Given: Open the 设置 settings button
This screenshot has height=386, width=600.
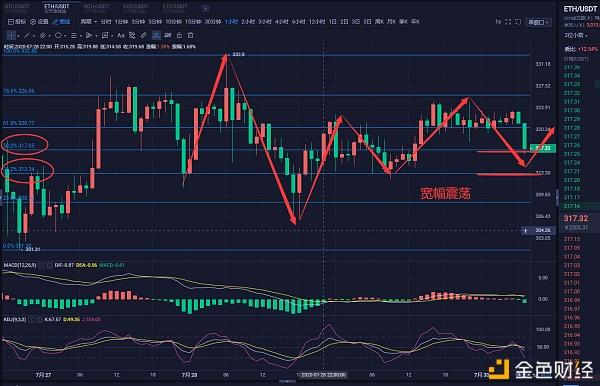Looking at the screenshot, I should (x=39, y=22).
